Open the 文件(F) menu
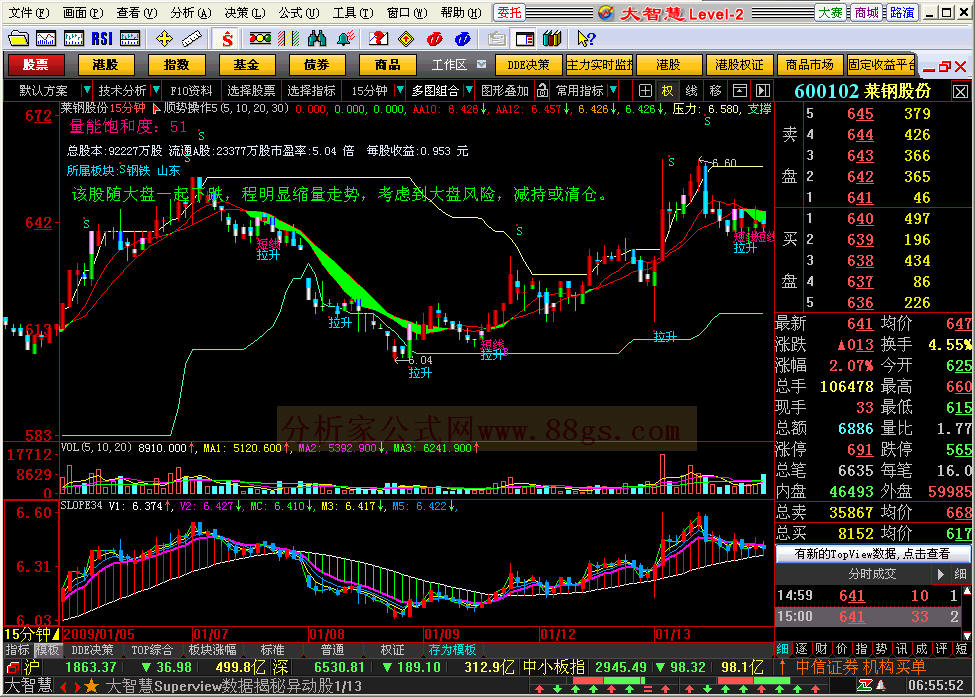The width and height of the screenshot is (975, 697). (28, 12)
